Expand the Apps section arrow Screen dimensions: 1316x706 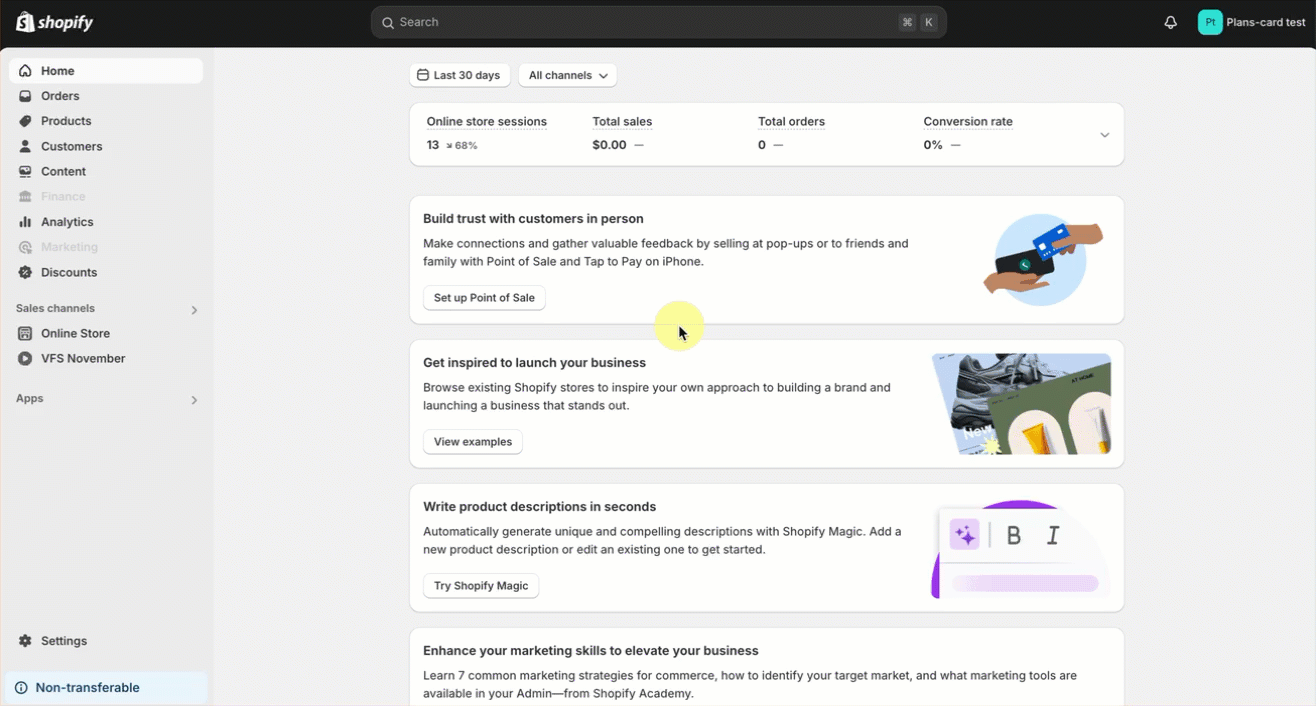pos(194,400)
